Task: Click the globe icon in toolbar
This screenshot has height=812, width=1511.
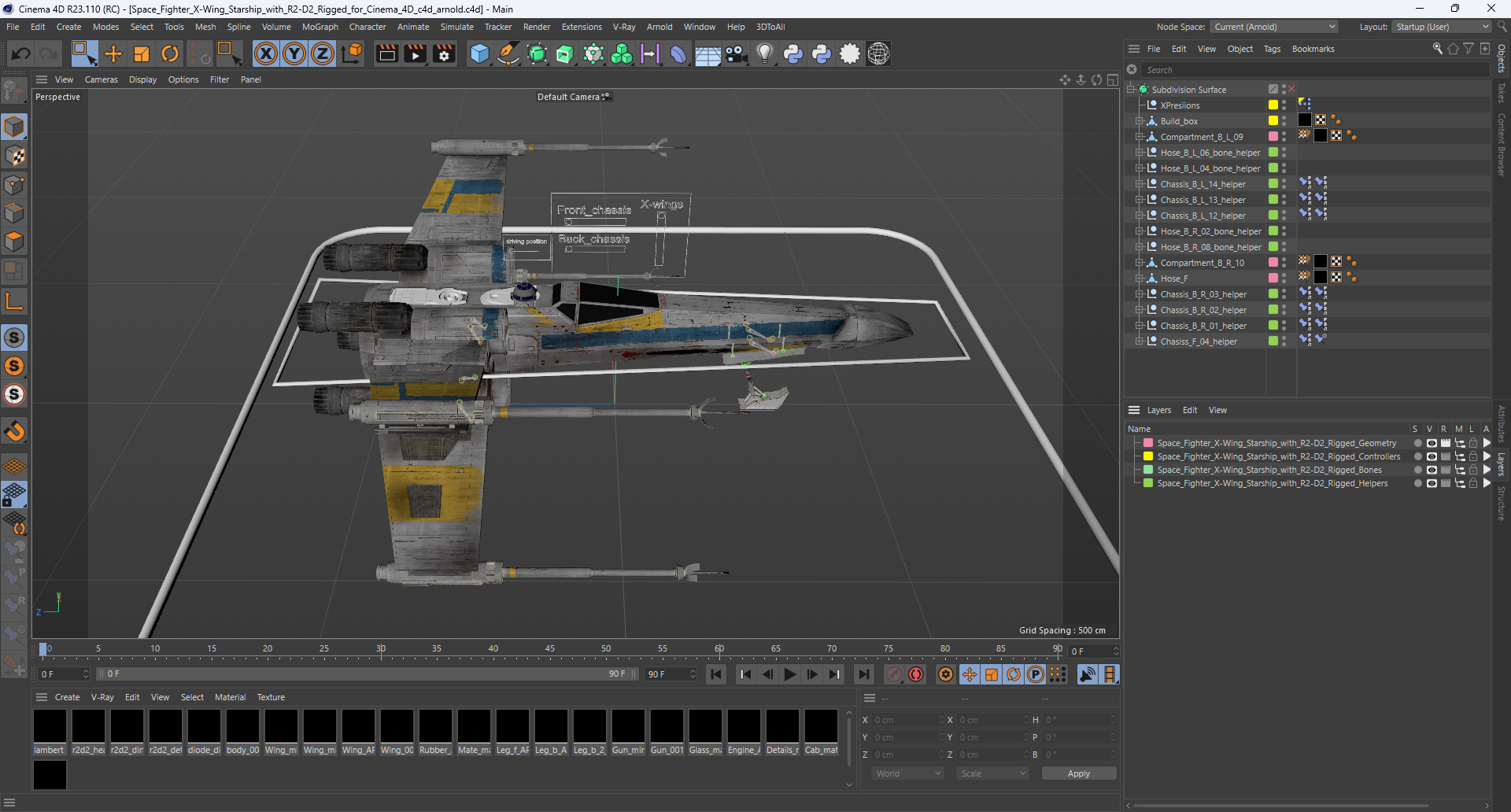Action: pyautogui.click(x=878, y=54)
